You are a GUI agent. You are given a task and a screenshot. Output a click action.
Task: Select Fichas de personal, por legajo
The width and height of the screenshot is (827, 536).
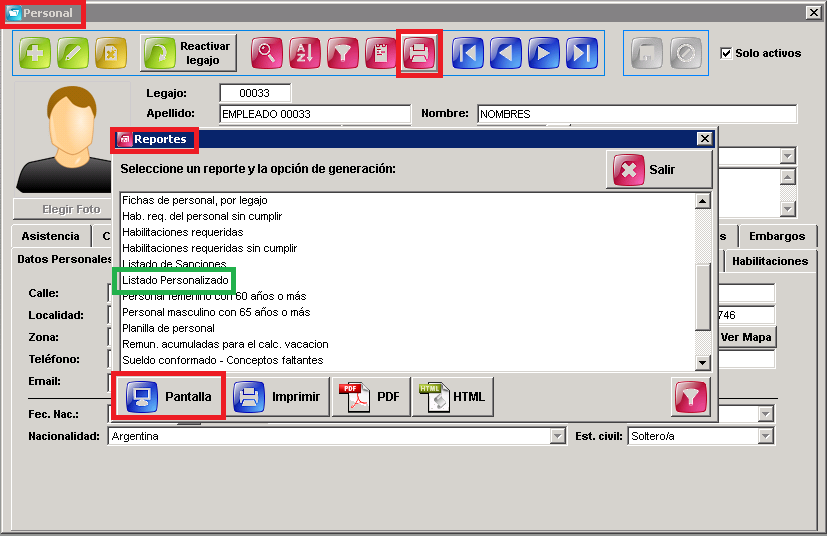click(x=195, y=200)
